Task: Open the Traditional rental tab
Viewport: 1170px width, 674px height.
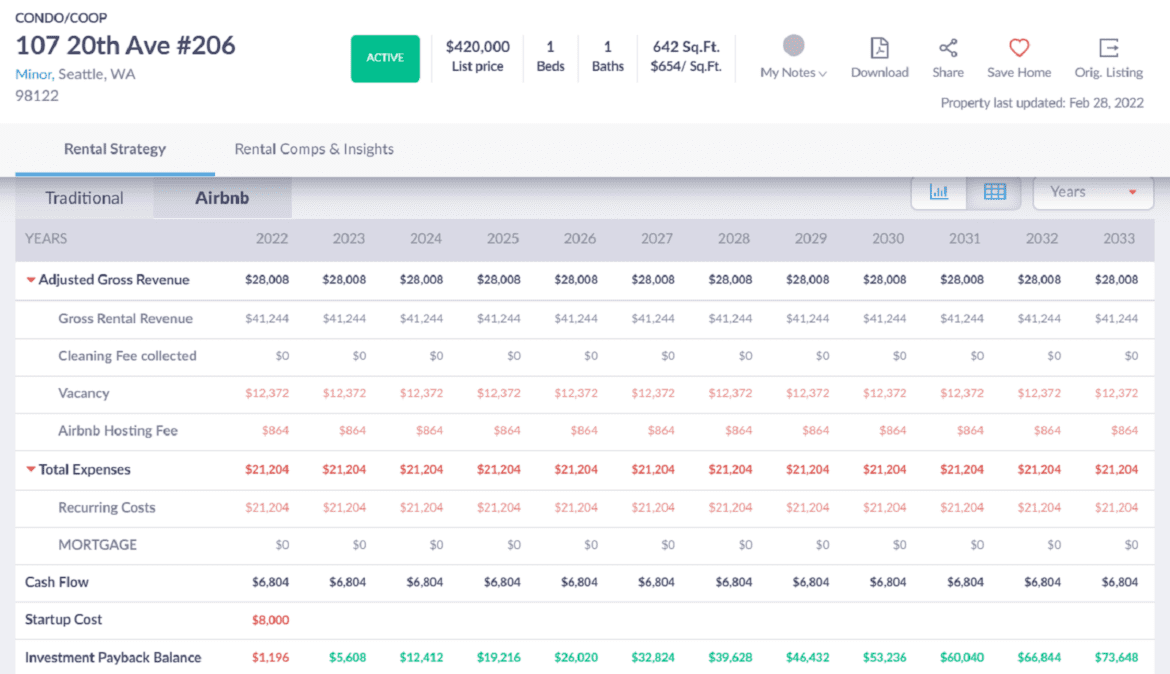Action: click(83, 198)
